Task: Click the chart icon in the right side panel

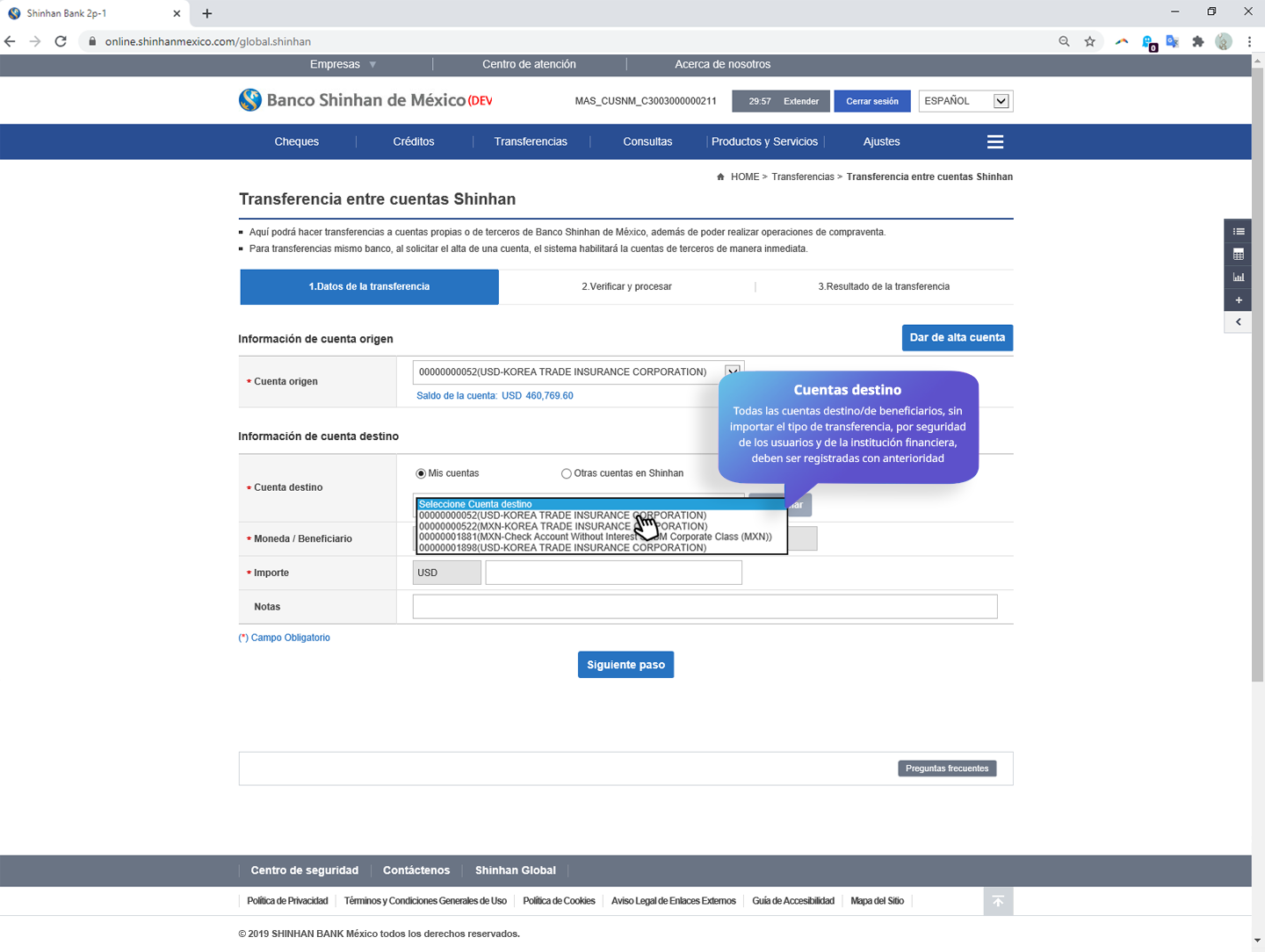Action: pyautogui.click(x=1239, y=277)
